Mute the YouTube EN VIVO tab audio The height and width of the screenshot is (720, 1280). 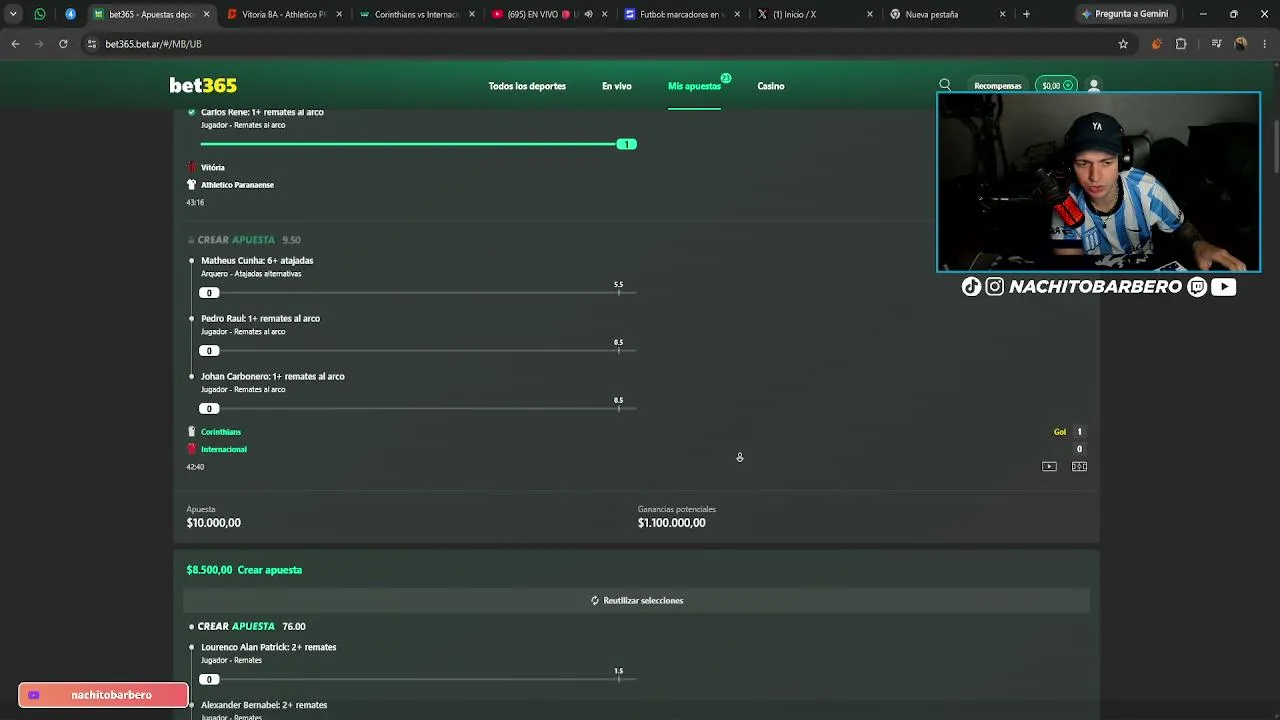(x=588, y=14)
